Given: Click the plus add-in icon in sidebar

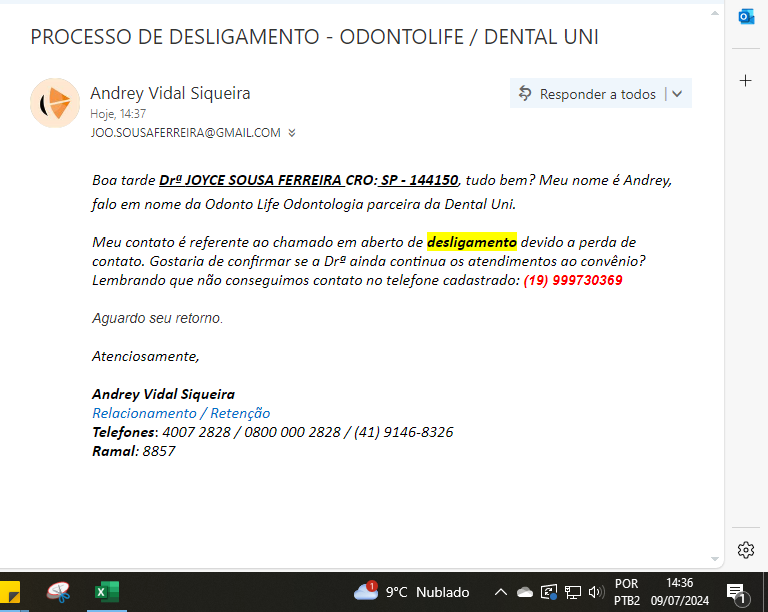Looking at the screenshot, I should click(745, 80).
